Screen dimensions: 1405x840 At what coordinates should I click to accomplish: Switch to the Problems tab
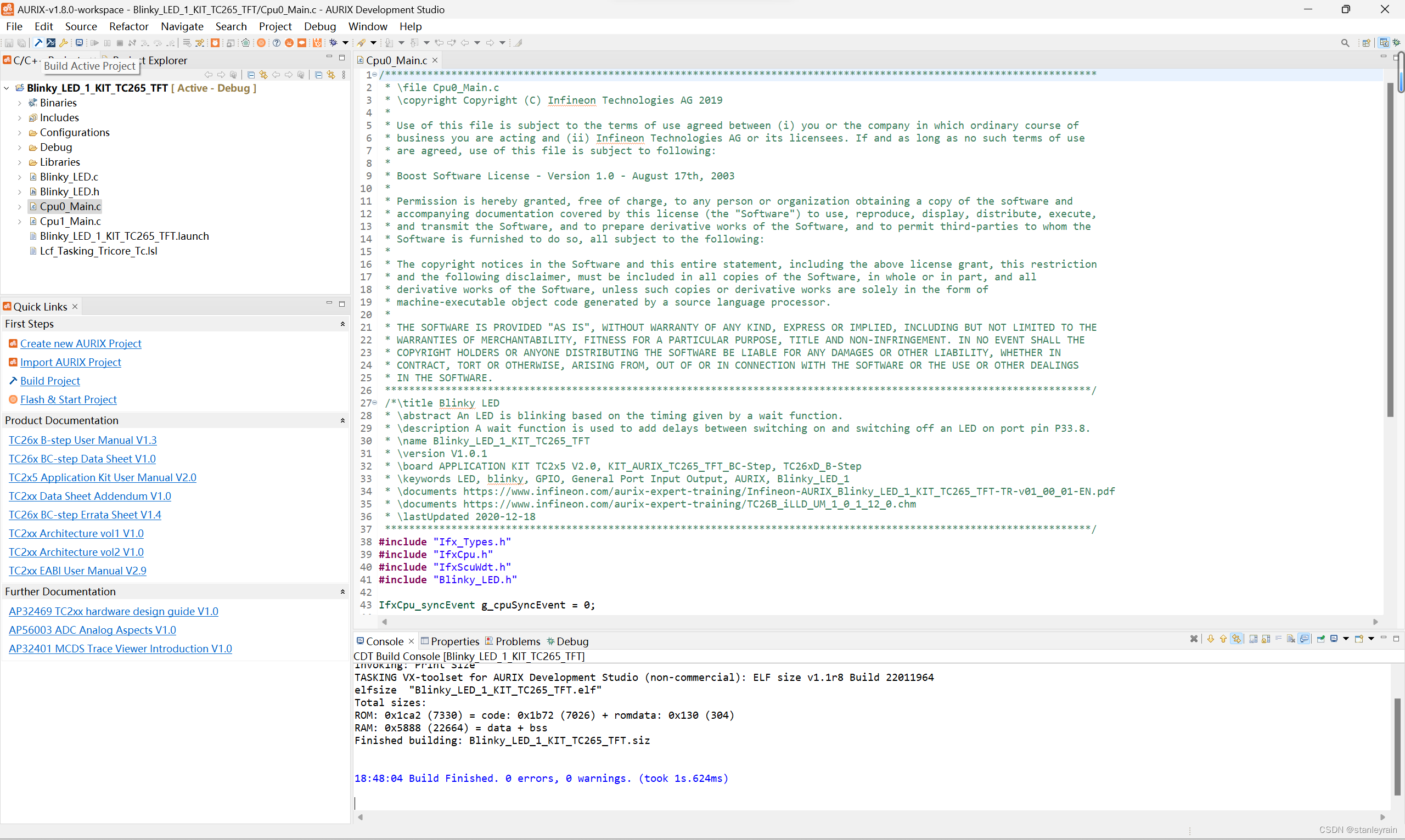[x=517, y=641]
